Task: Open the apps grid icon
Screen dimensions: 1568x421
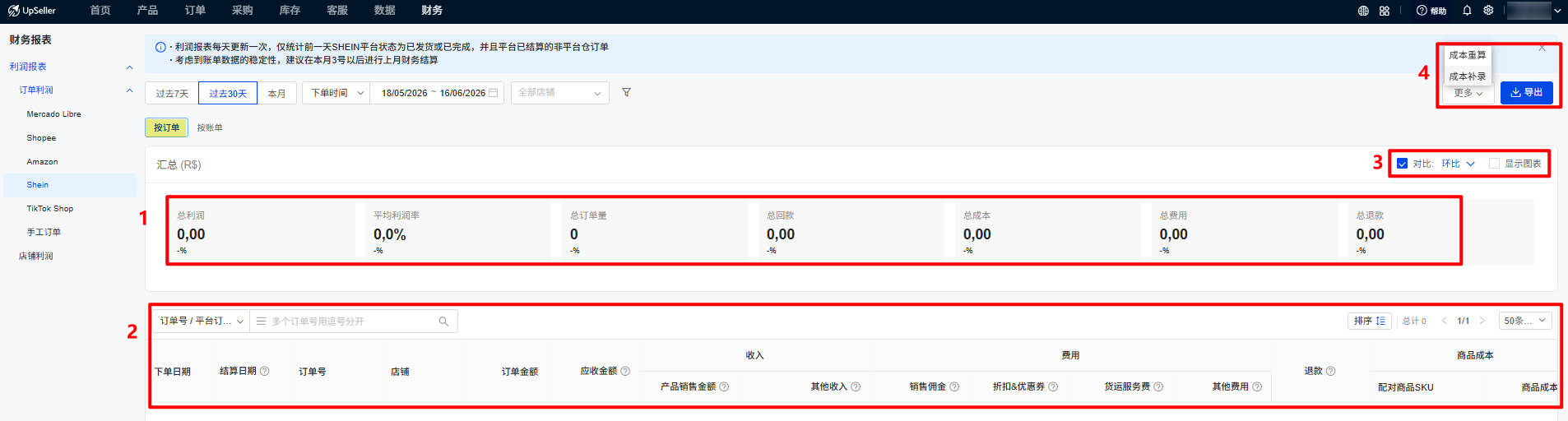Action: click(x=1385, y=11)
